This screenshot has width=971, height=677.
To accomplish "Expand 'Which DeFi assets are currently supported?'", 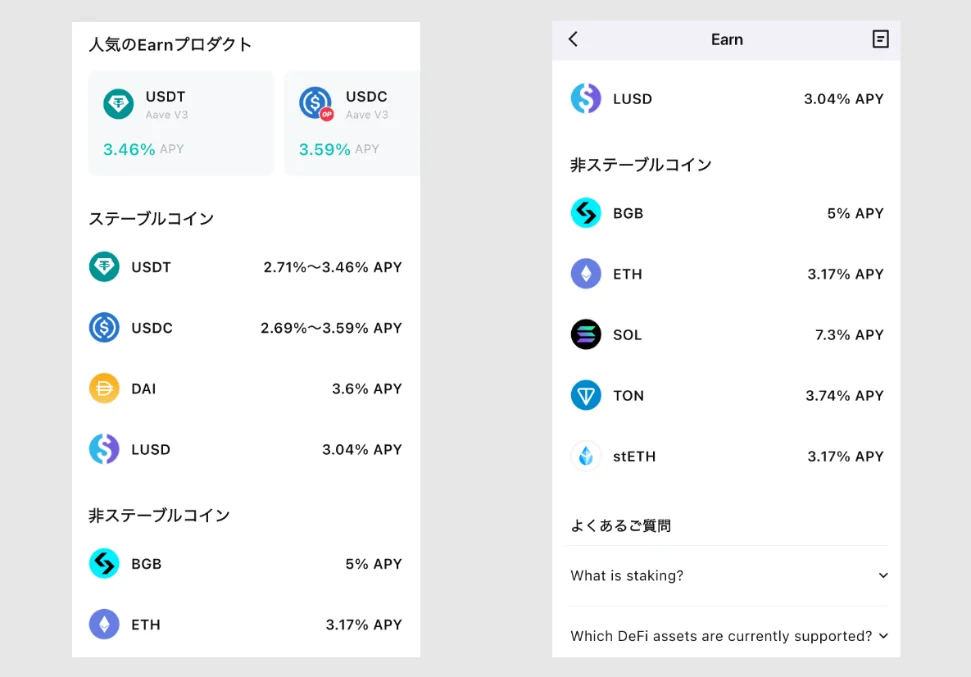I will pos(727,636).
